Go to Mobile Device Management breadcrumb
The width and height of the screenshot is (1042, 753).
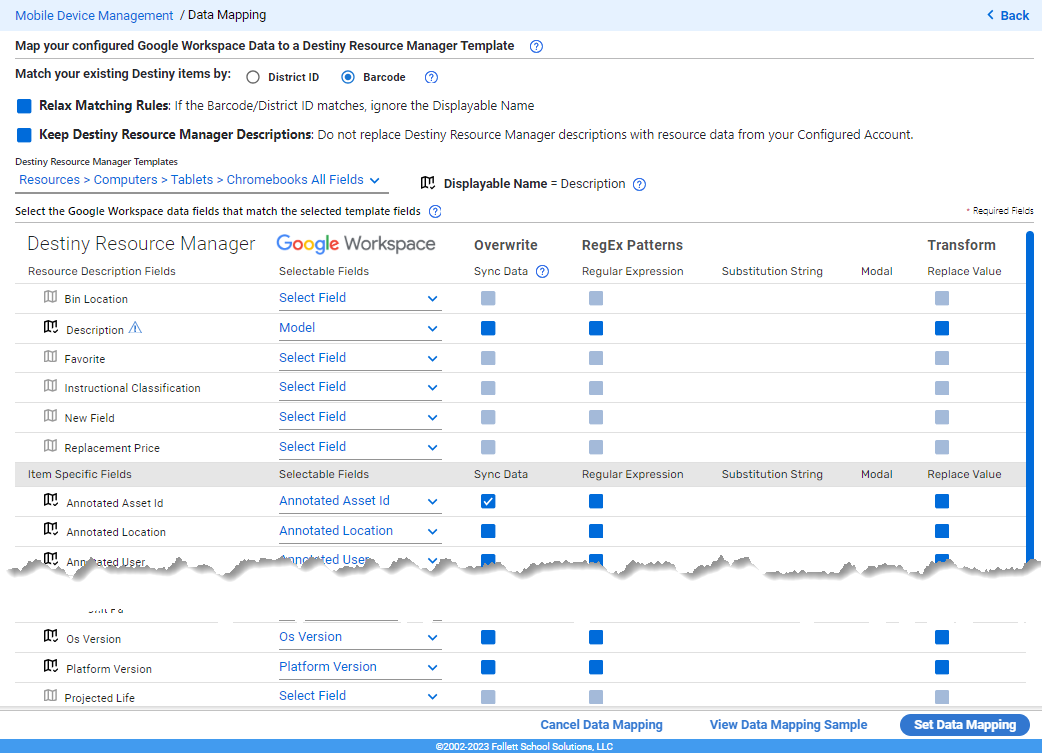[x=94, y=15]
